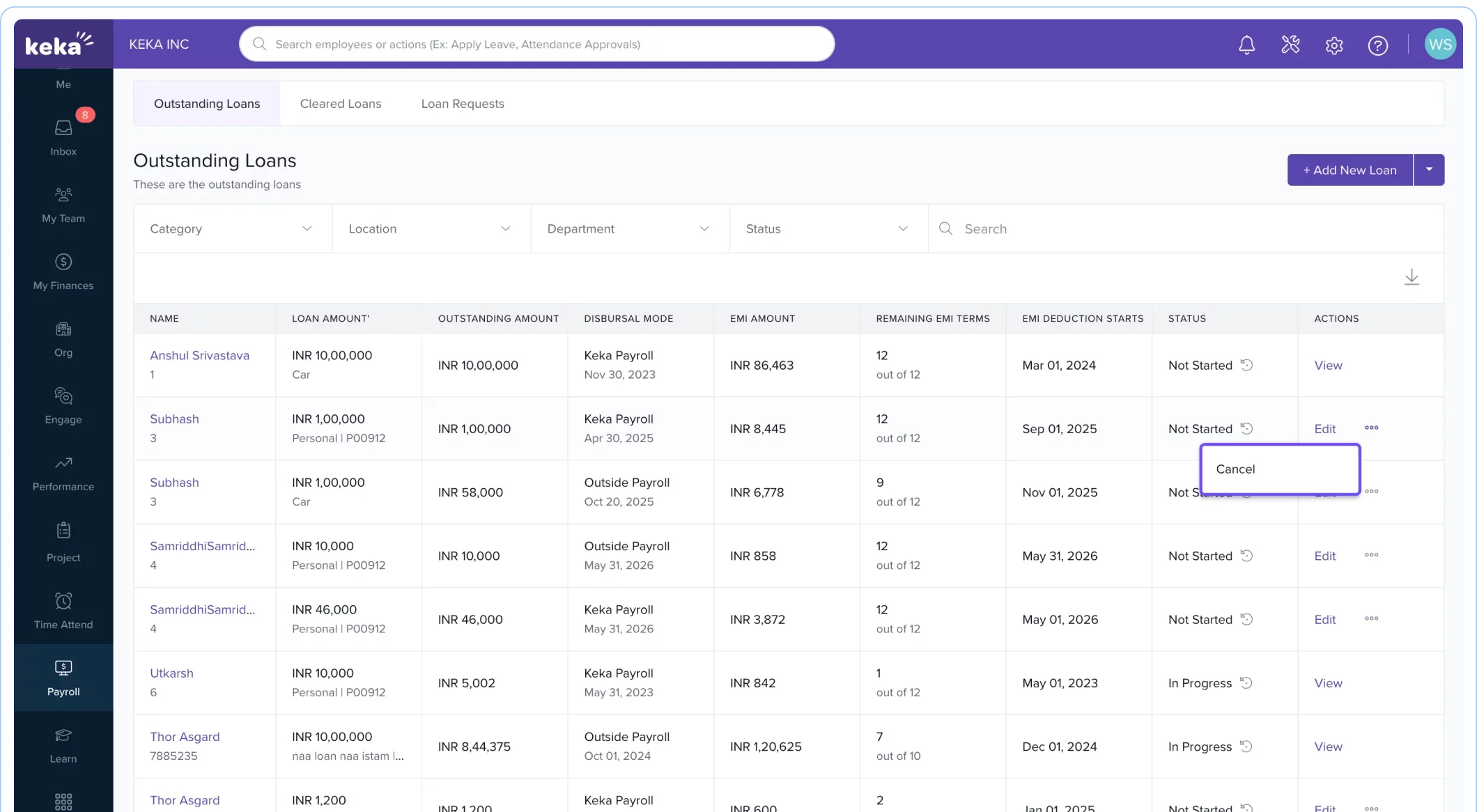View the Utkarsh loan details
The image size is (1477, 812).
tap(1328, 683)
